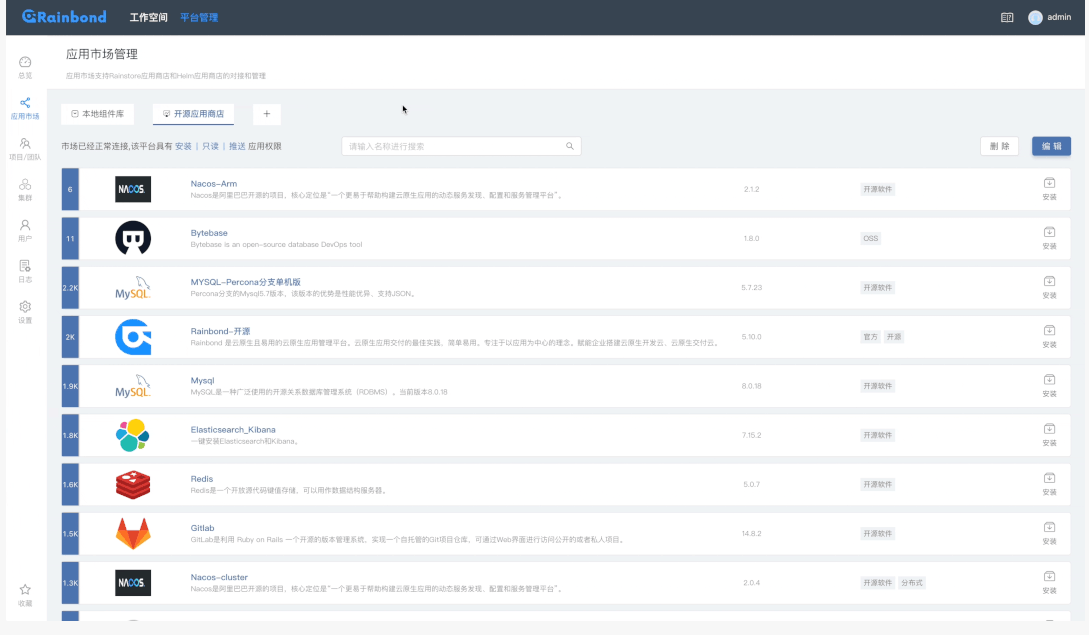Open the MYSQL-Percona分支单机版 link
The height and width of the screenshot is (635, 1089).
pyautogui.click(x=246, y=282)
